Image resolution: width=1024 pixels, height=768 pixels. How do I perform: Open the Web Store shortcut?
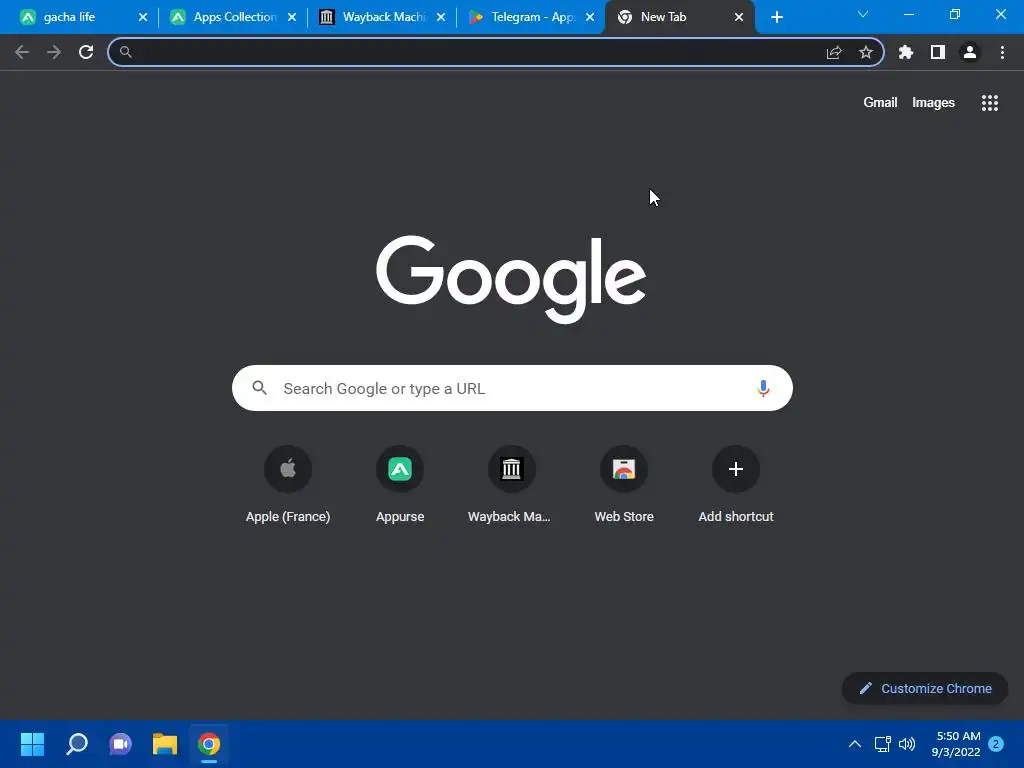click(624, 485)
